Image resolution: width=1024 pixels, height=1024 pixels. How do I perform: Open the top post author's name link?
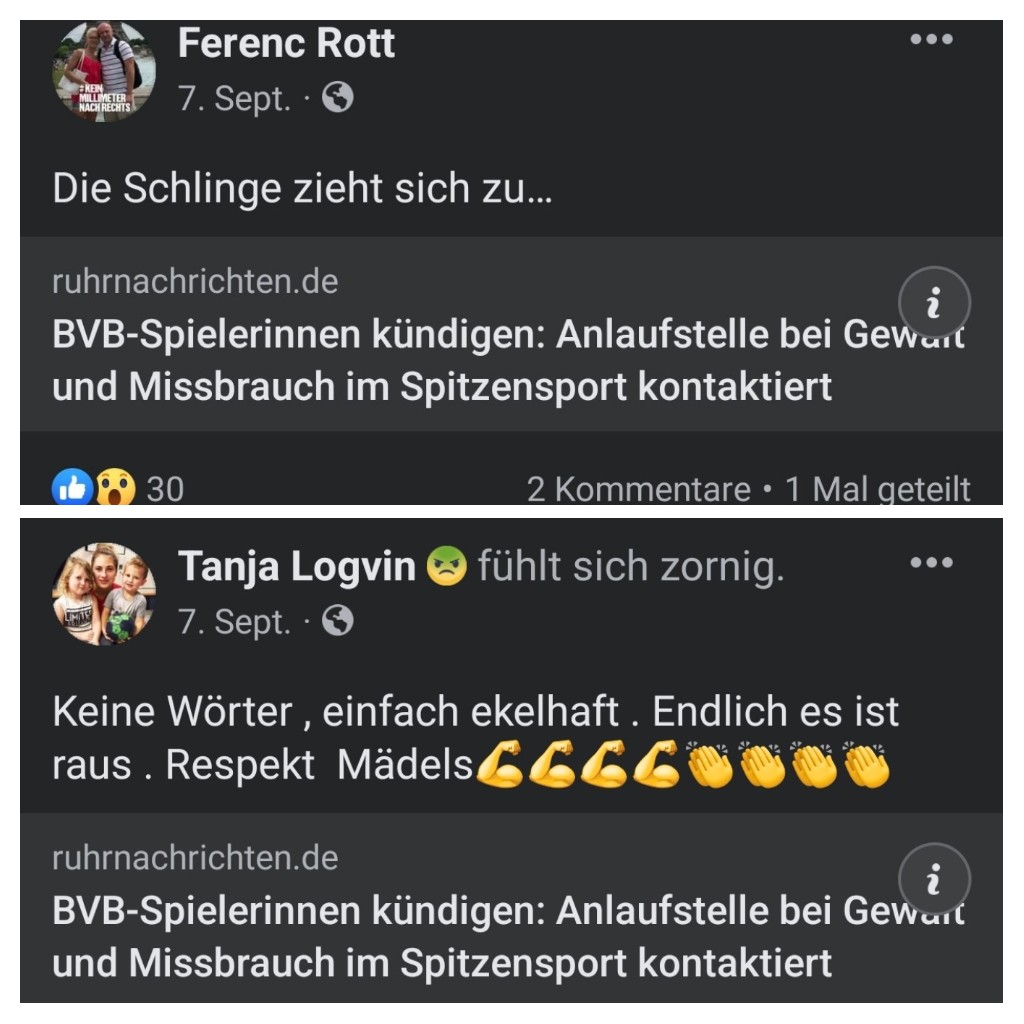286,43
